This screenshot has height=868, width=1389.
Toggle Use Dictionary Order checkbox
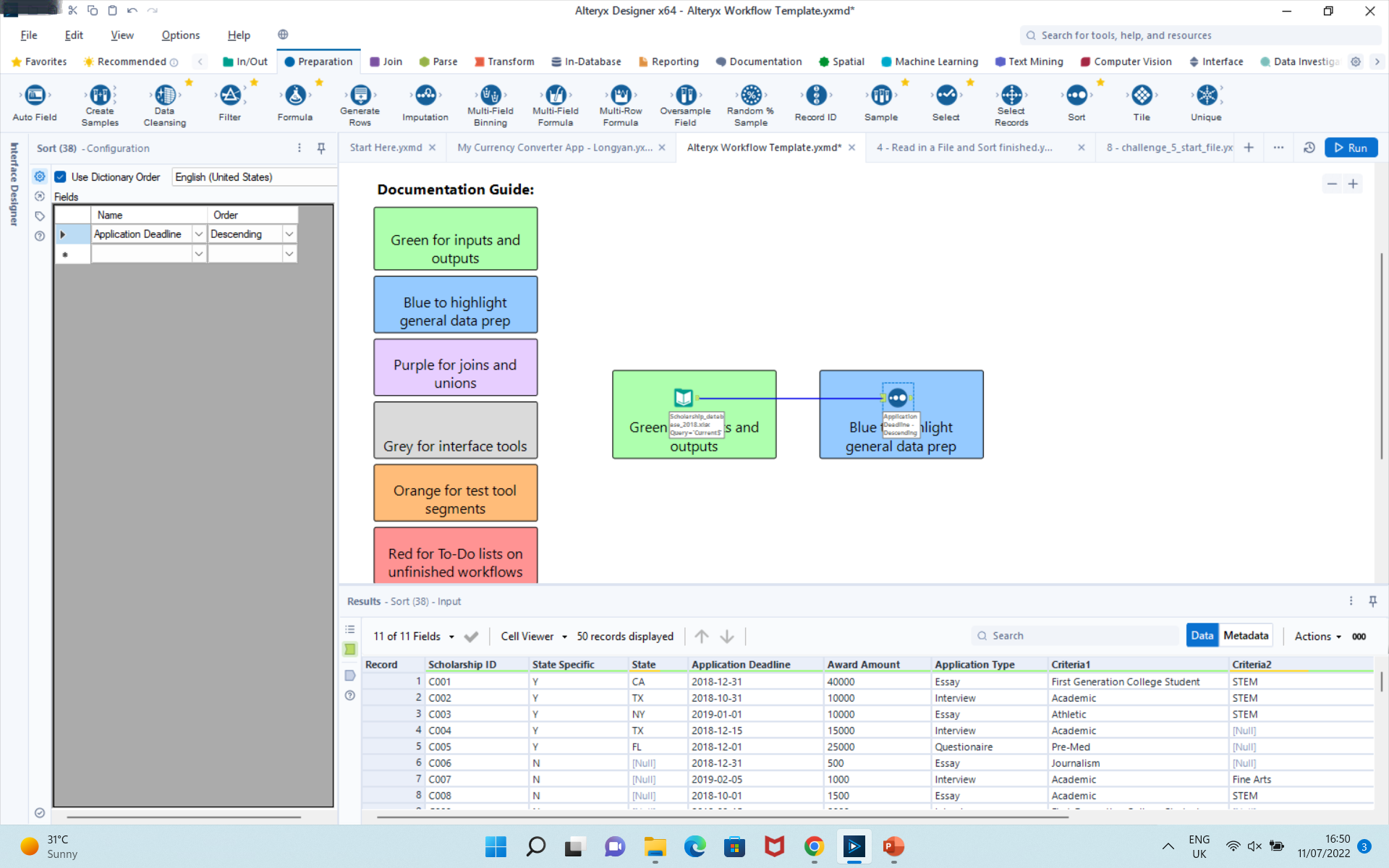coord(61,176)
